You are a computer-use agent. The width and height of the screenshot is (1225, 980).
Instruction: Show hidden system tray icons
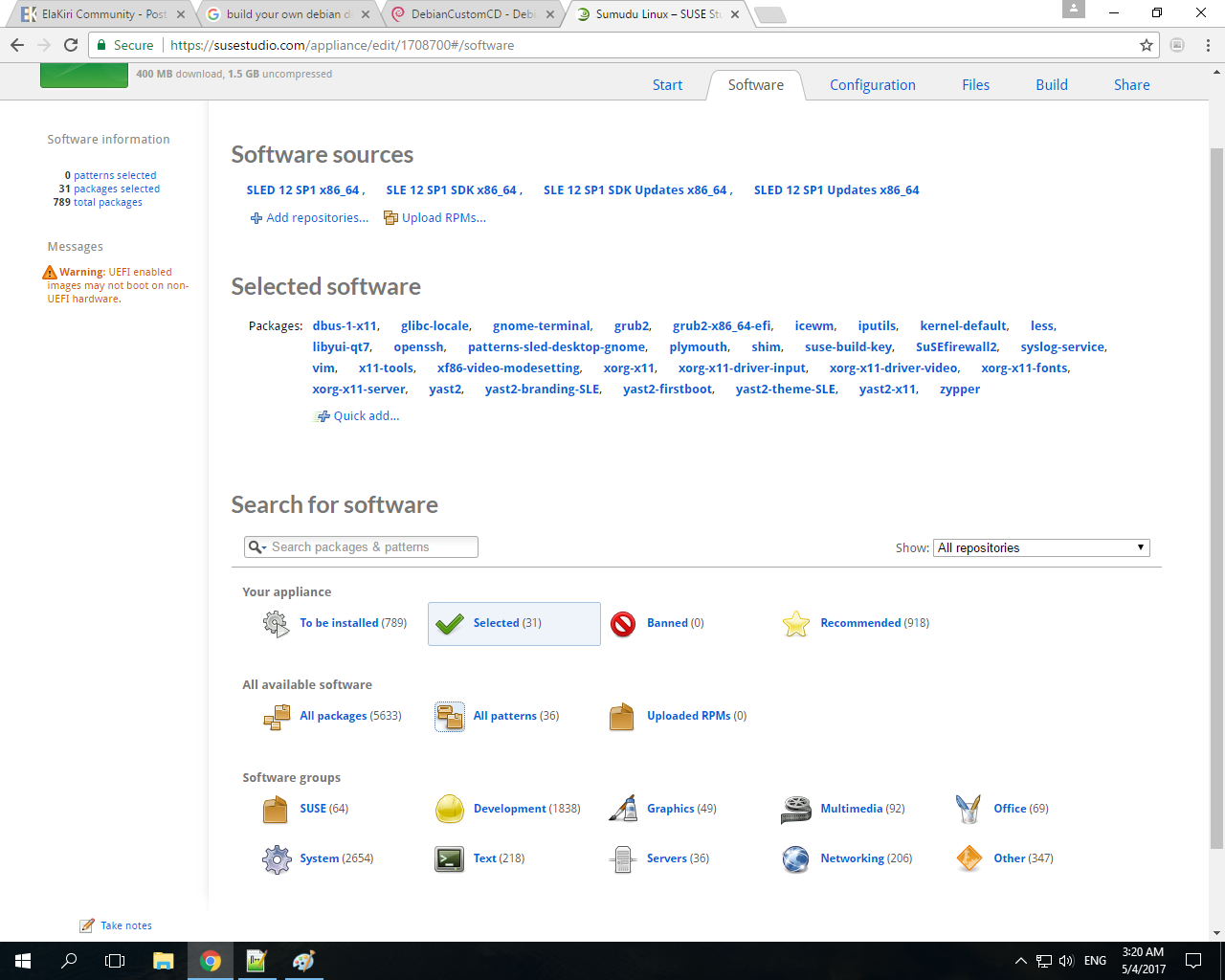tap(1020, 961)
